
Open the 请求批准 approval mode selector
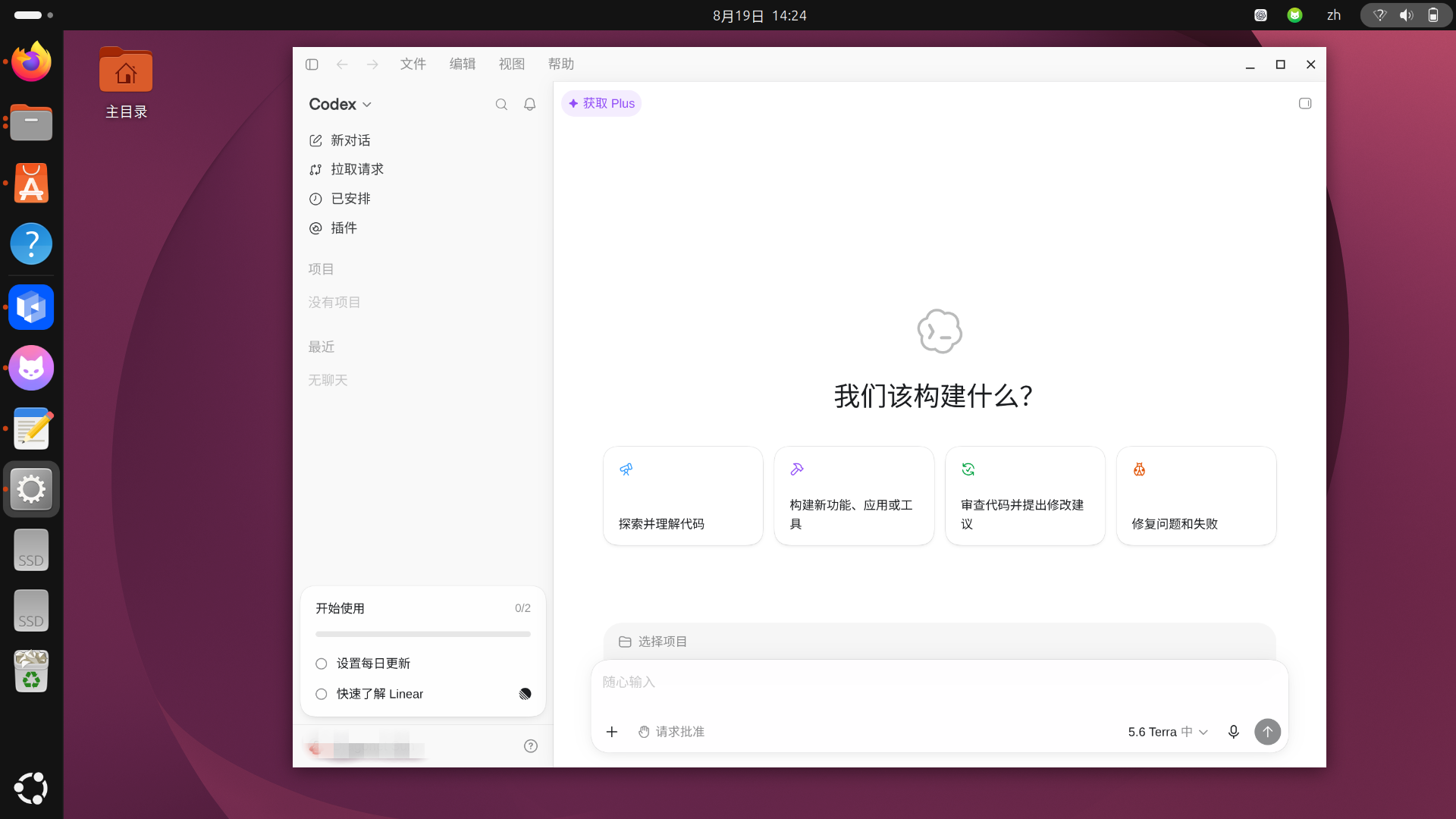pyautogui.click(x=671, y=732)
